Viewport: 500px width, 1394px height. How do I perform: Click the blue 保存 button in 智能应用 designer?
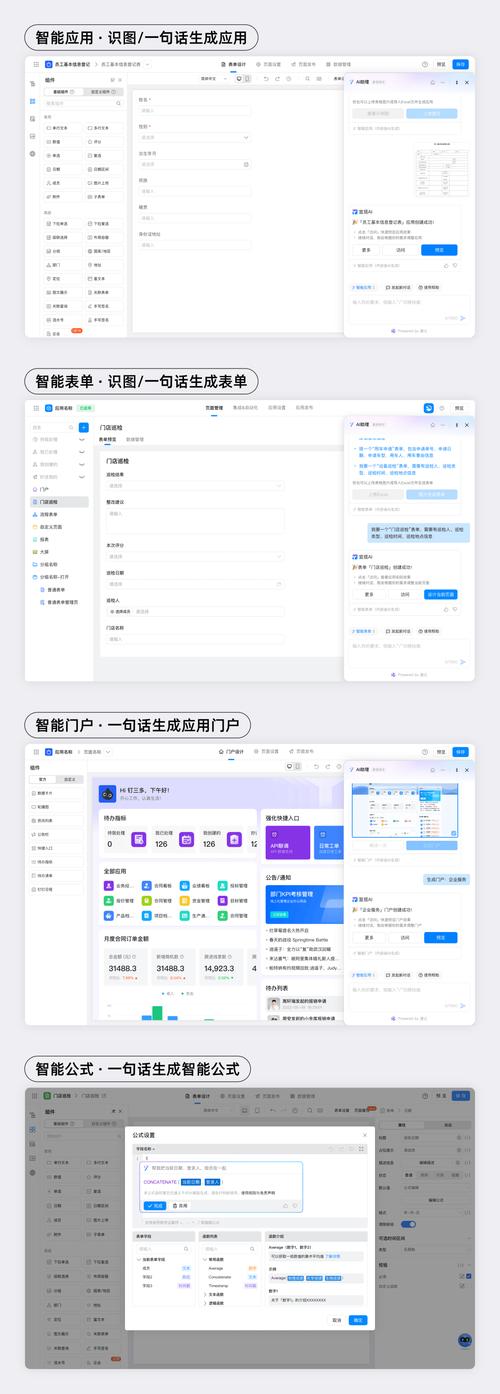pos(460,64)
